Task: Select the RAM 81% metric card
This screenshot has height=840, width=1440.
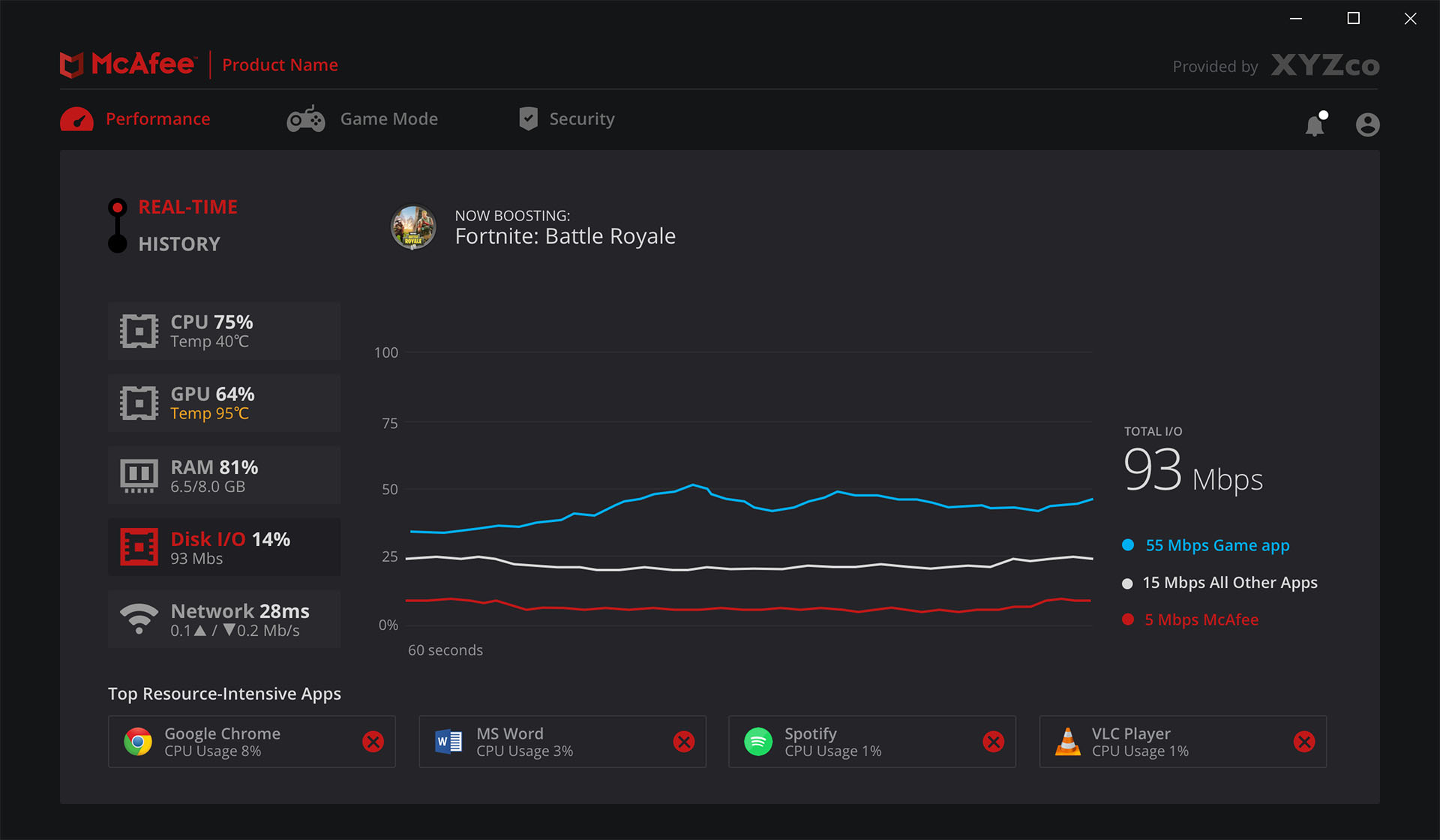Action: 224,475
